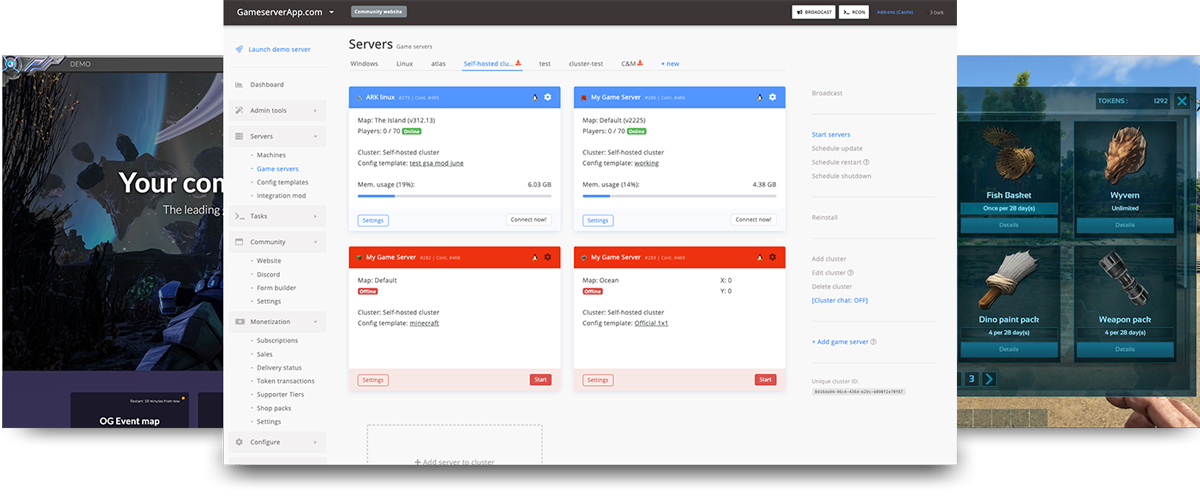1200x497 pixels.
Task: Click help icon beside Edit cluster
Action: coord(850,273)
